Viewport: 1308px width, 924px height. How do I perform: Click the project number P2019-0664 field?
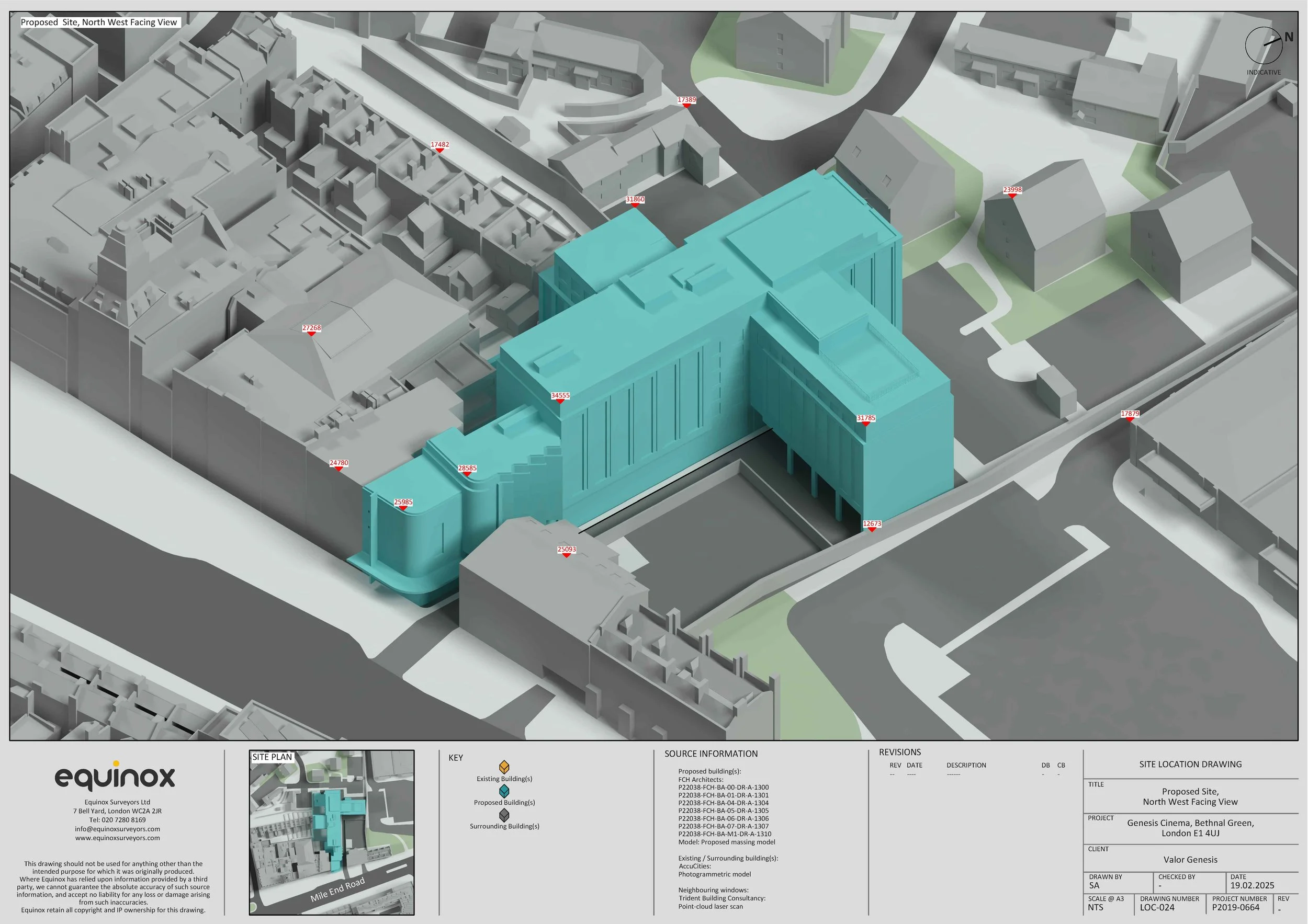coord(1236,907)
